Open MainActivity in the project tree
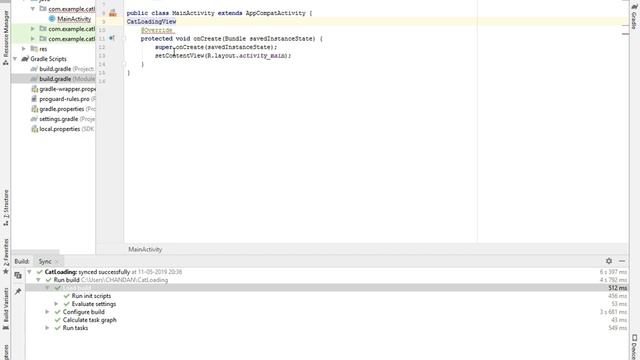640x360 pixels. [x=74, y=19]
